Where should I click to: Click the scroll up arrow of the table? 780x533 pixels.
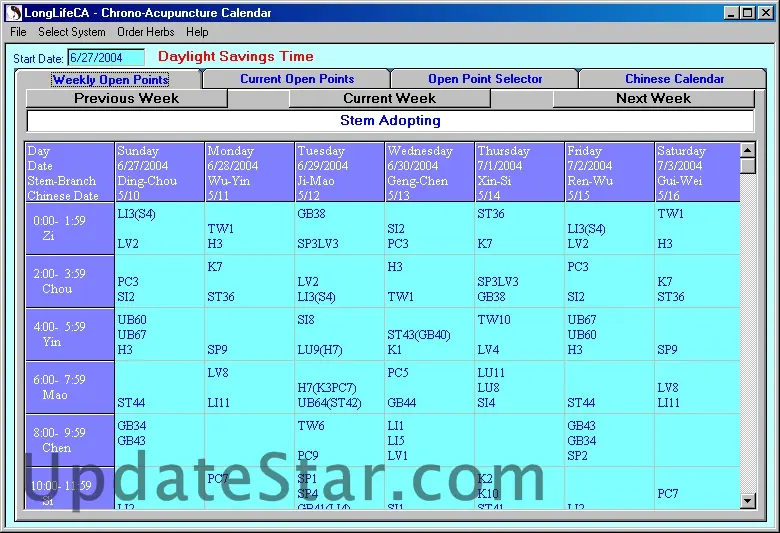747,150
